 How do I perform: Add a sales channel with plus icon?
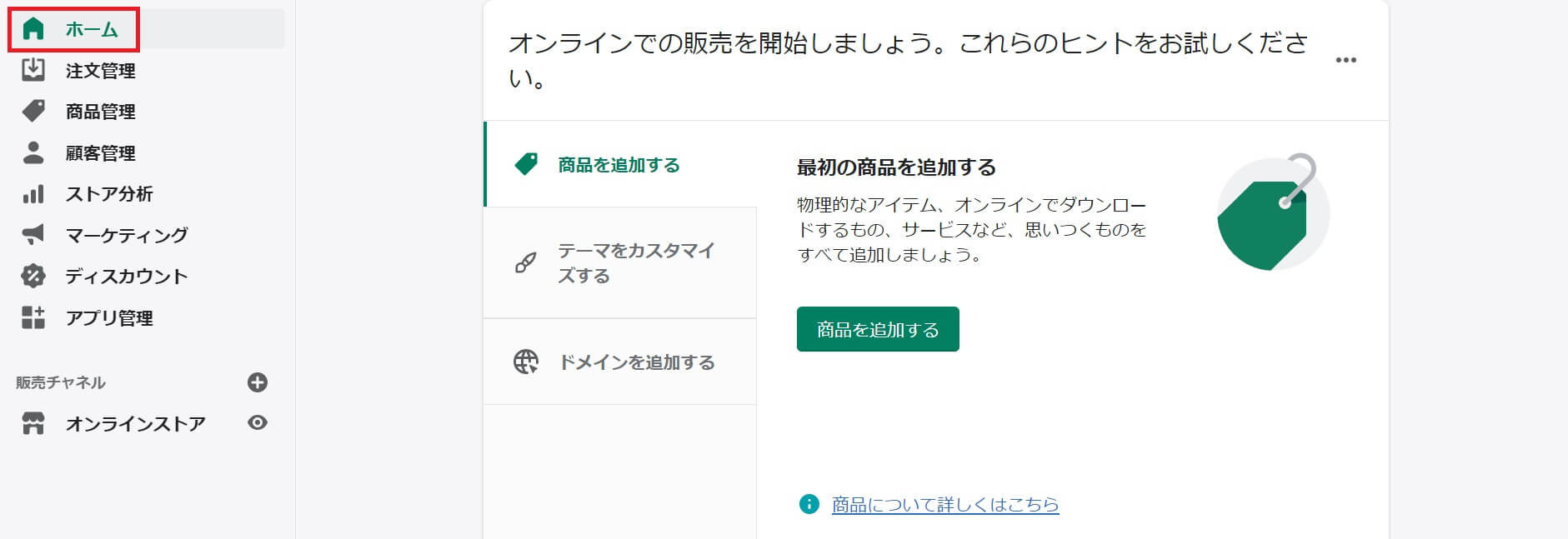(258, 382)
